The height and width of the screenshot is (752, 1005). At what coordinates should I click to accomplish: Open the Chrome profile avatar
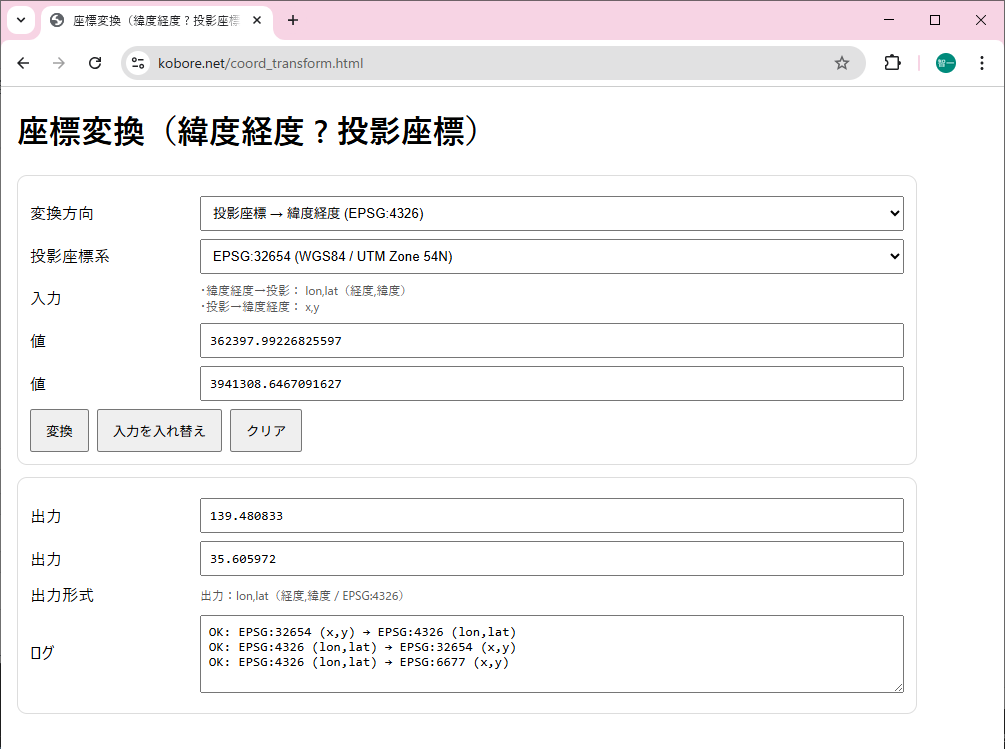click(945, 63)
